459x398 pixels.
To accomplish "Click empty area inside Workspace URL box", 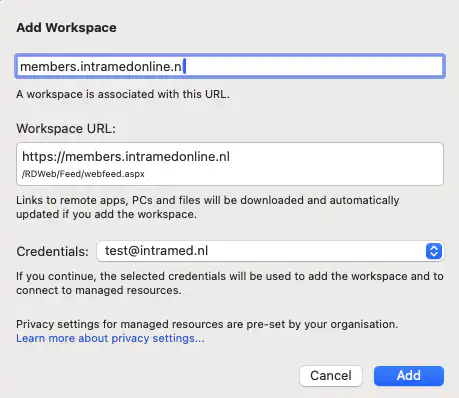I will [x=333, y=164].
